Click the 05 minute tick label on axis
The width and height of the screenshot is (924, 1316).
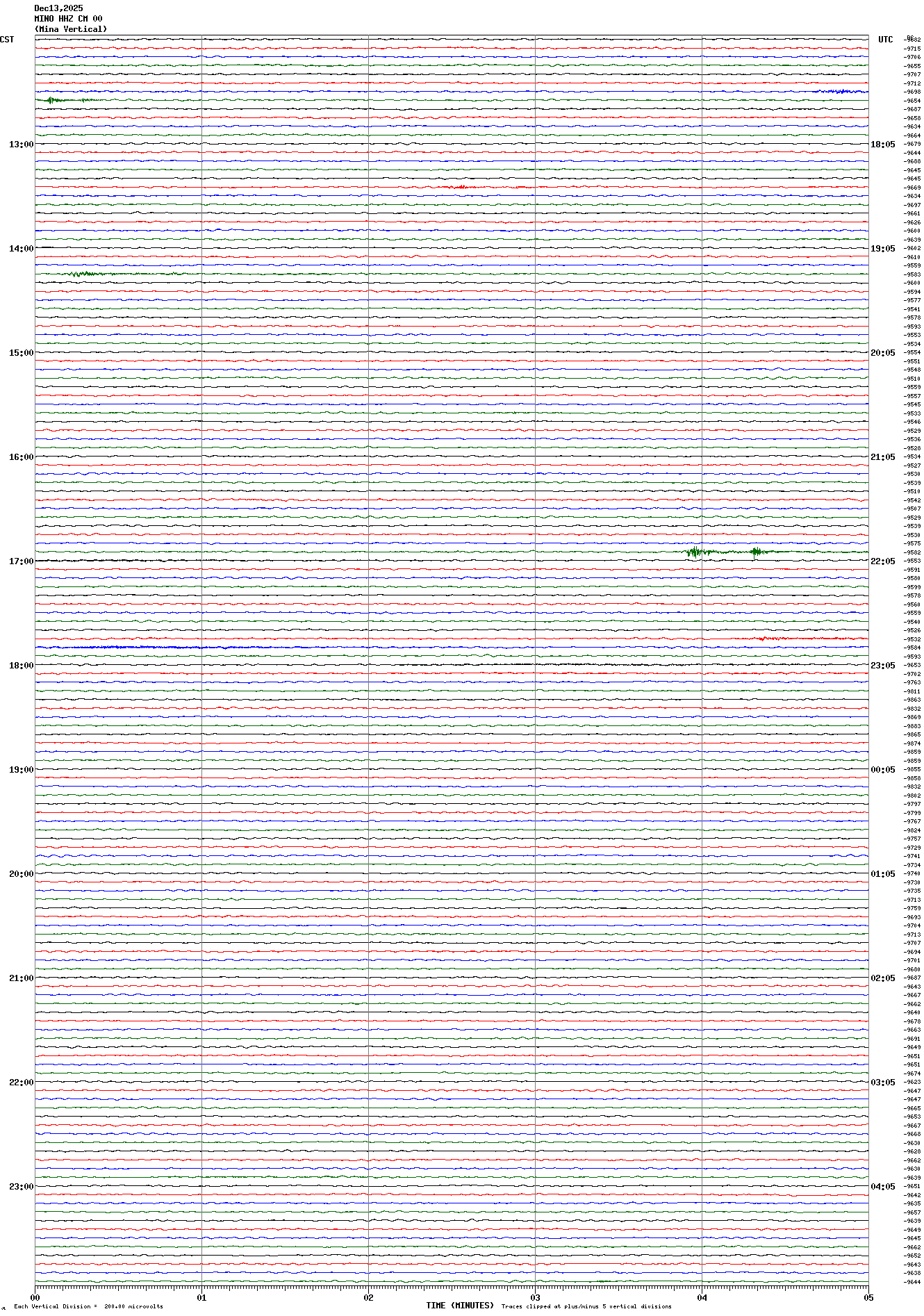(x=868, y=1297)
